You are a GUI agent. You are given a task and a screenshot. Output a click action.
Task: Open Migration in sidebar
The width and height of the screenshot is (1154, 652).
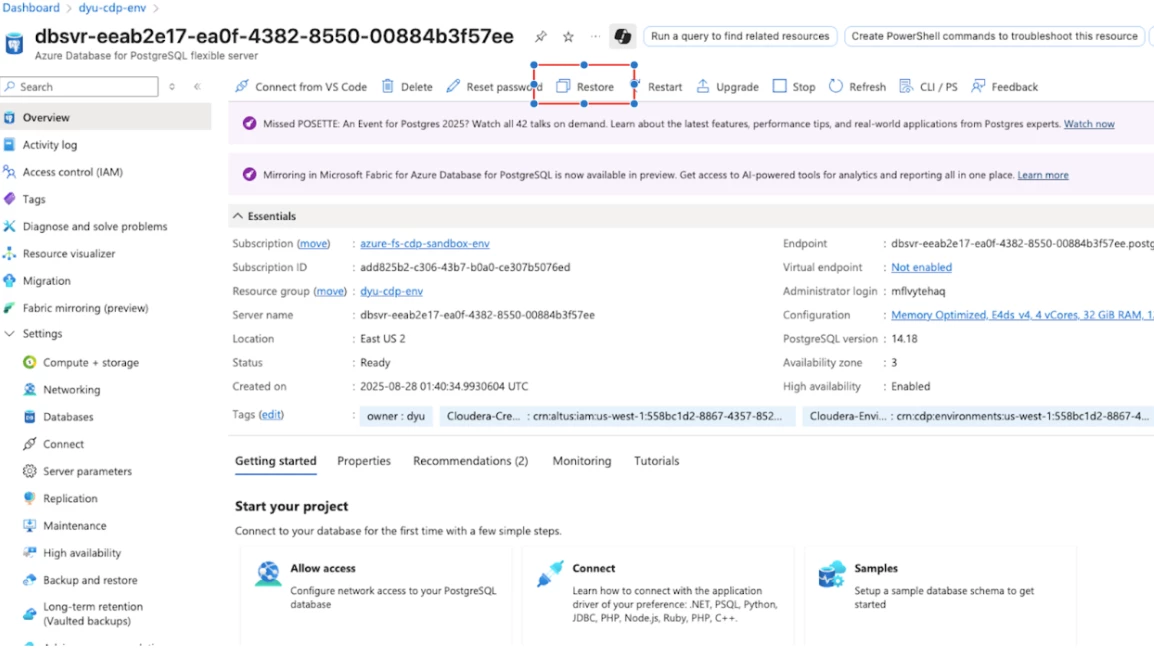[46, 281]
